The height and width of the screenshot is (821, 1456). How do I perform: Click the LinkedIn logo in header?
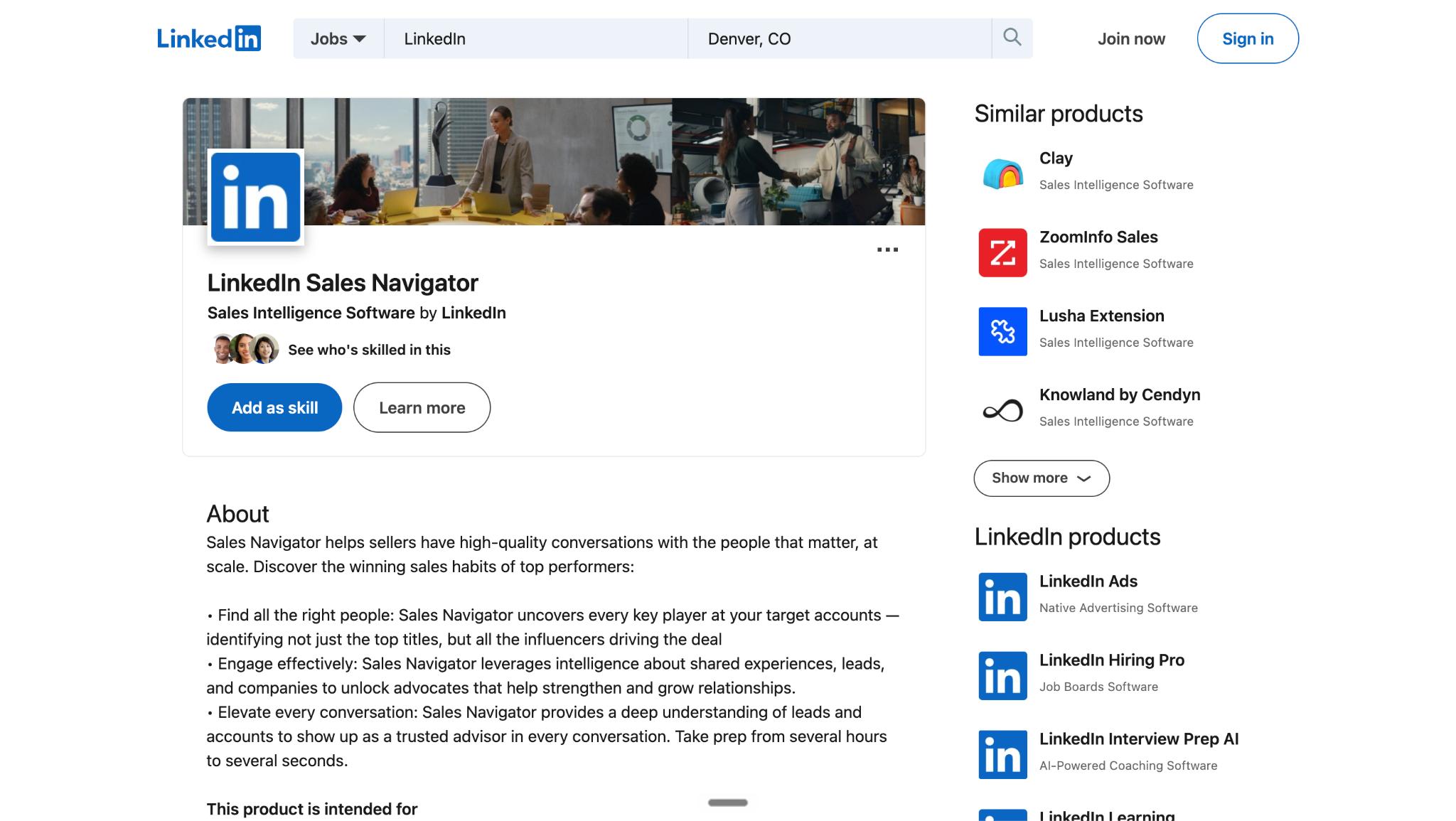click(x=209, y=38)
